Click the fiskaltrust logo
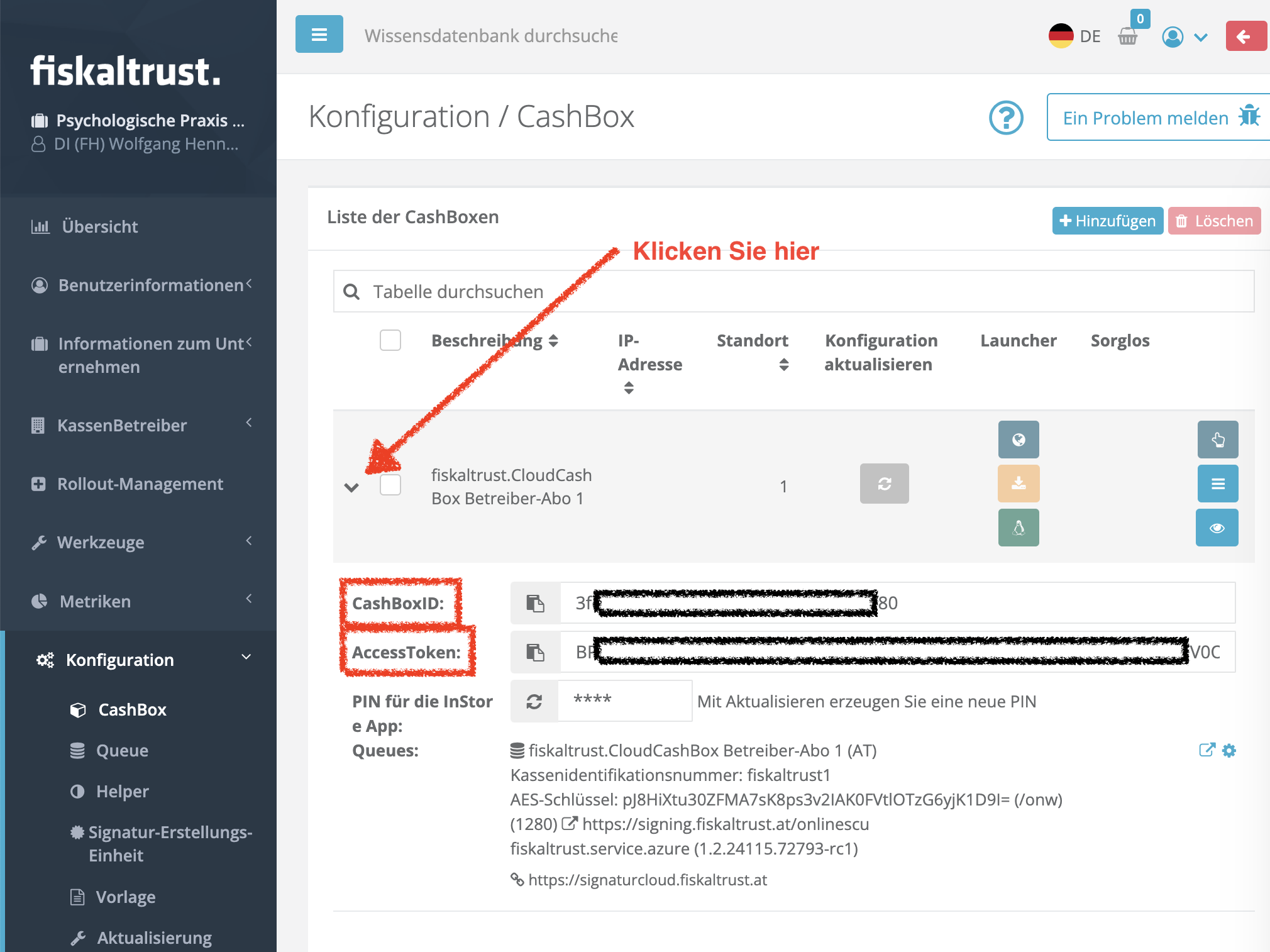This screenshot has height=952, width=1270. pos(126,70)
